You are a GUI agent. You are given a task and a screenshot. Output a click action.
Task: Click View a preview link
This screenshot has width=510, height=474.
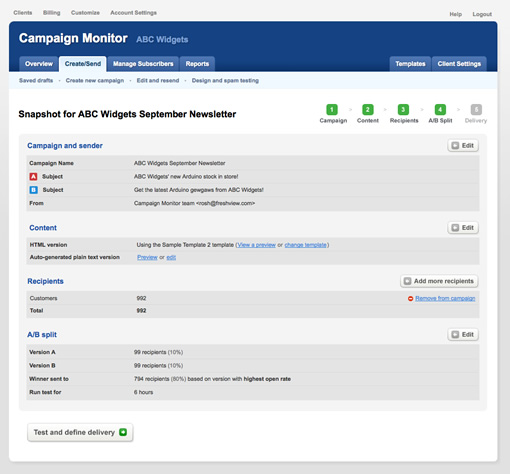tap(256, 245)
